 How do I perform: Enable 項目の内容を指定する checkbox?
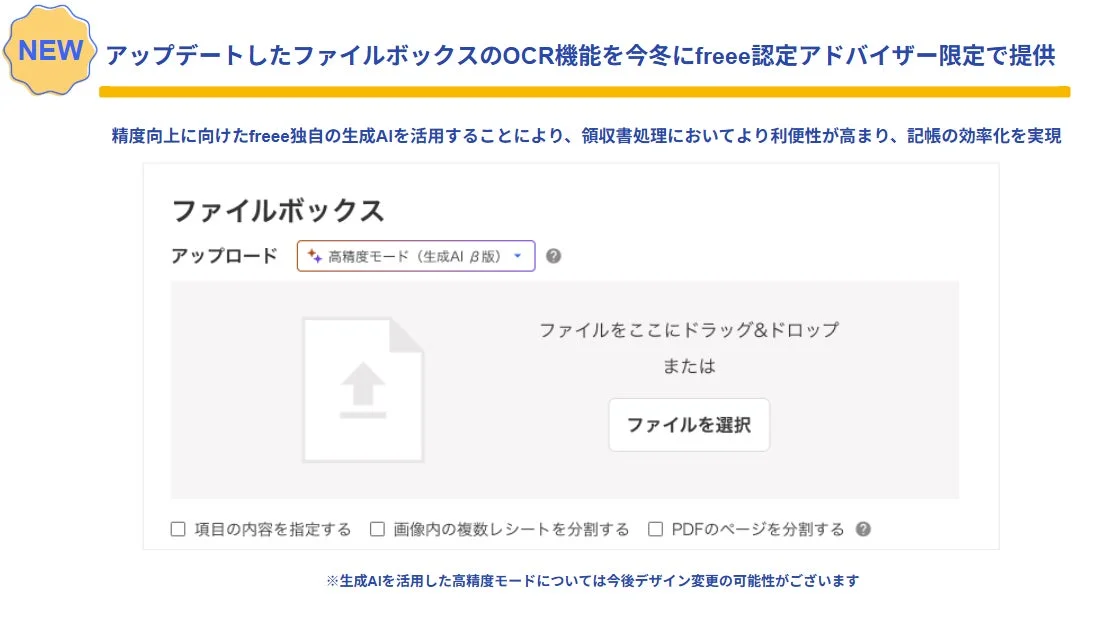point(179,529)
